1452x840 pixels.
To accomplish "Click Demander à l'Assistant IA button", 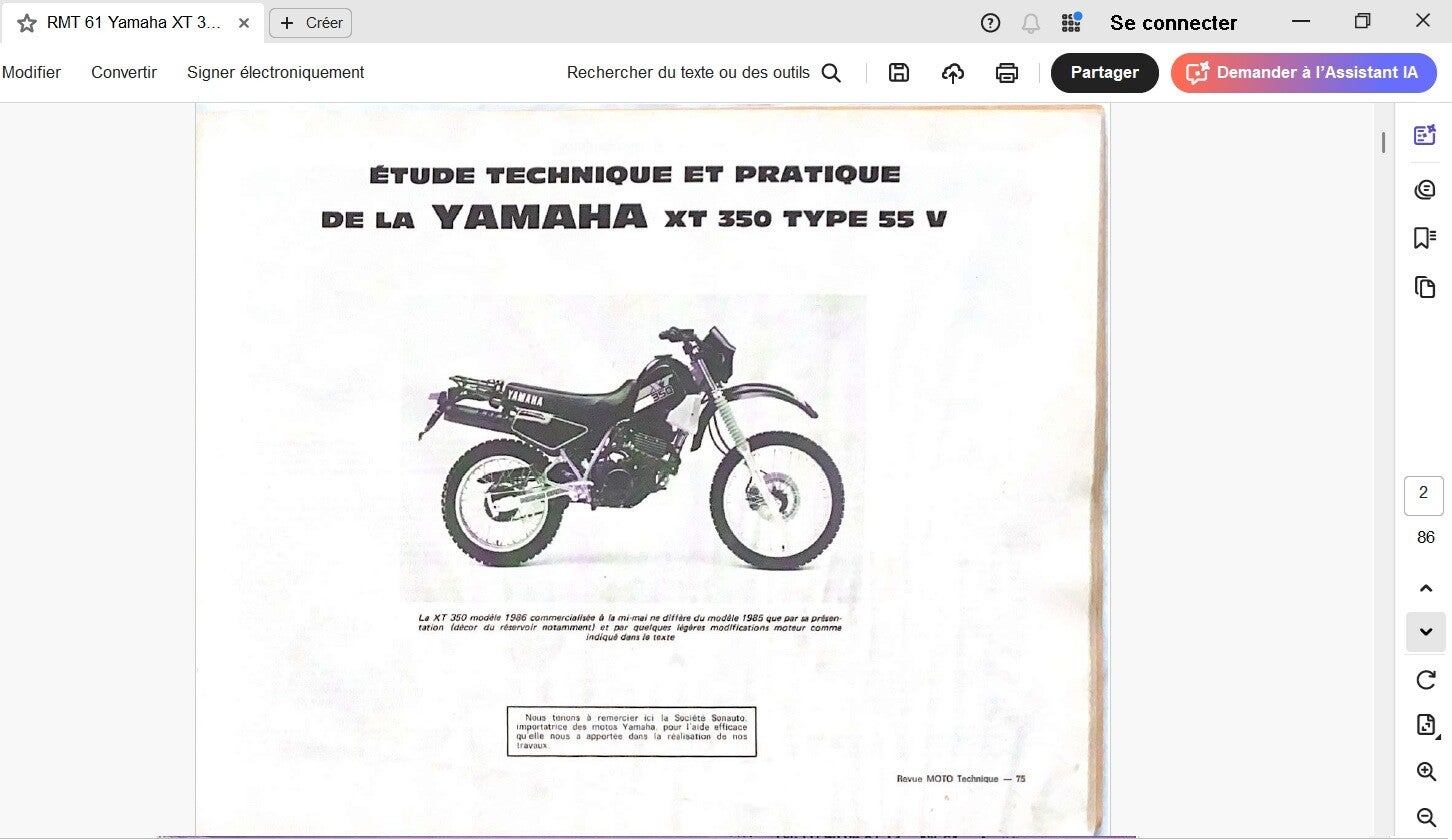I will tap(1304, 72).
